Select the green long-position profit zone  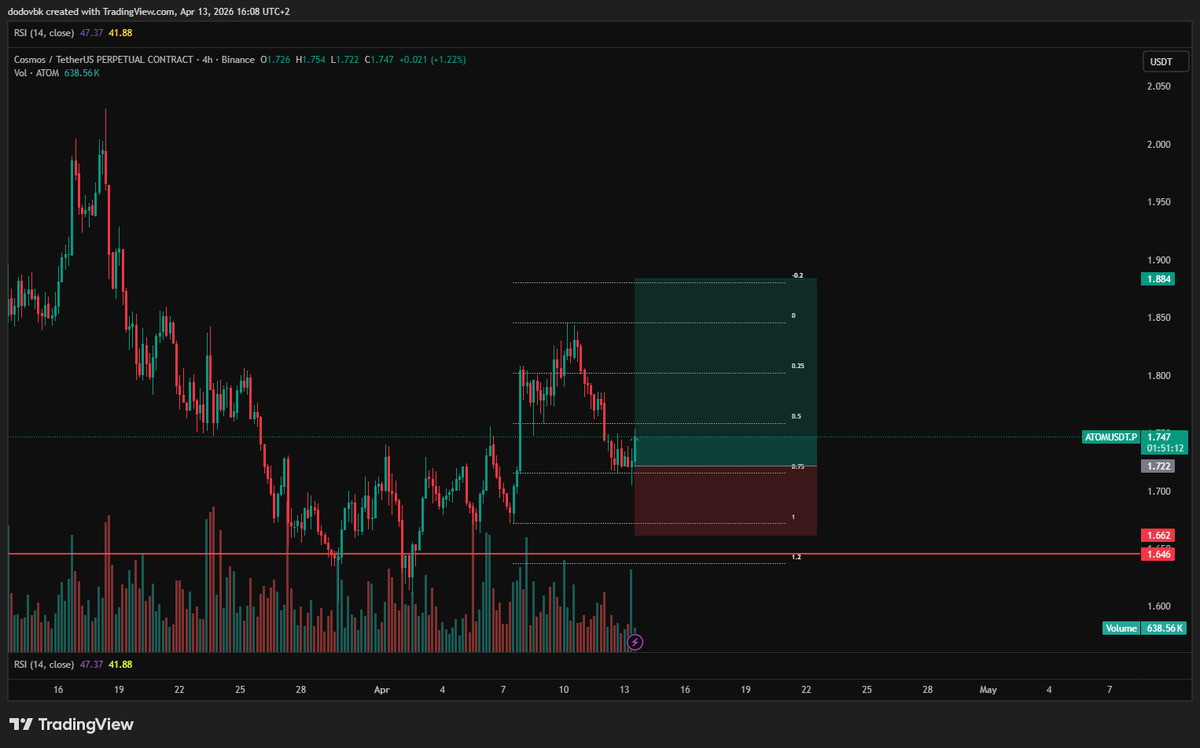726,372
